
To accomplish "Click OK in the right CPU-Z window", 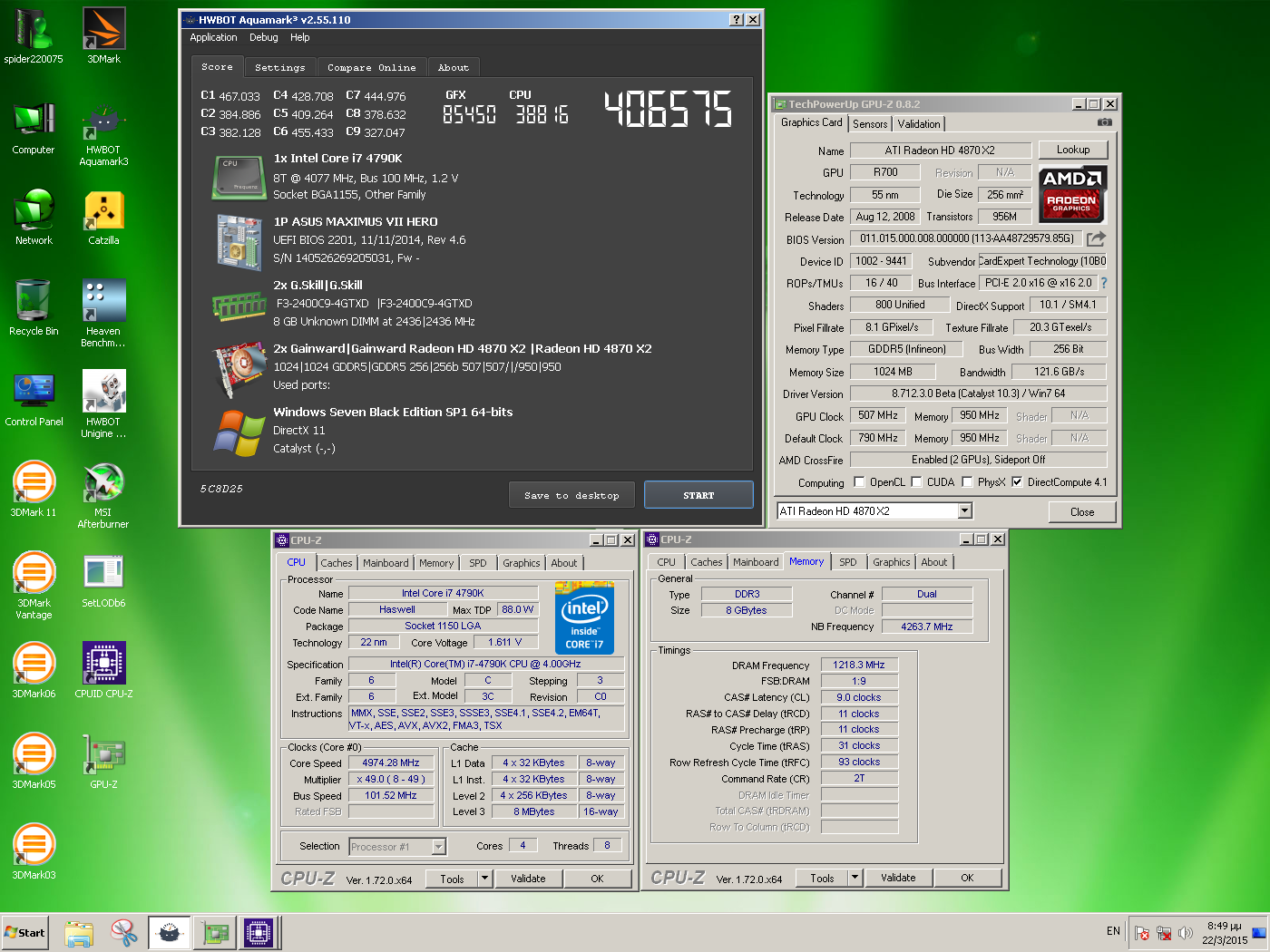I will coord(967,878).
